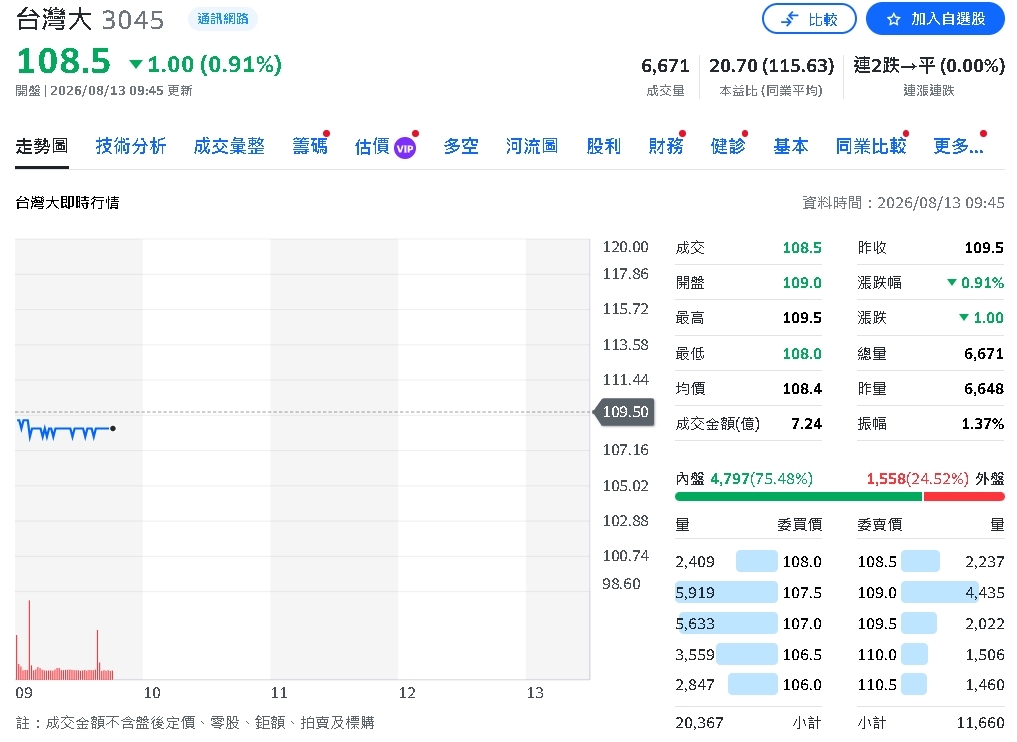This screenshot has height=742, width=1017.
Task: Click ask volume 1,460
Action: [985, 685]
